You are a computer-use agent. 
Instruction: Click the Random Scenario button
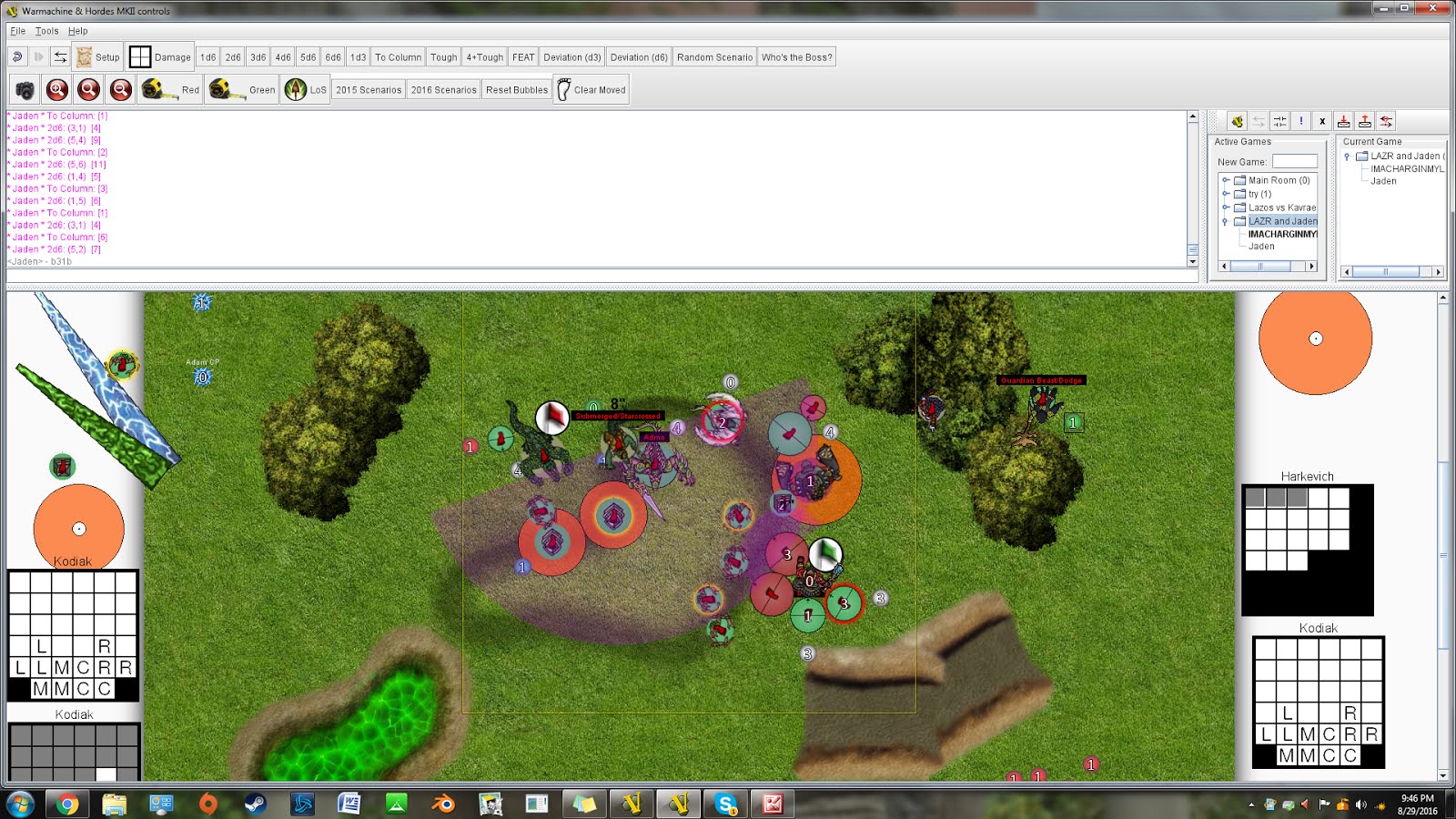point(714,56)
